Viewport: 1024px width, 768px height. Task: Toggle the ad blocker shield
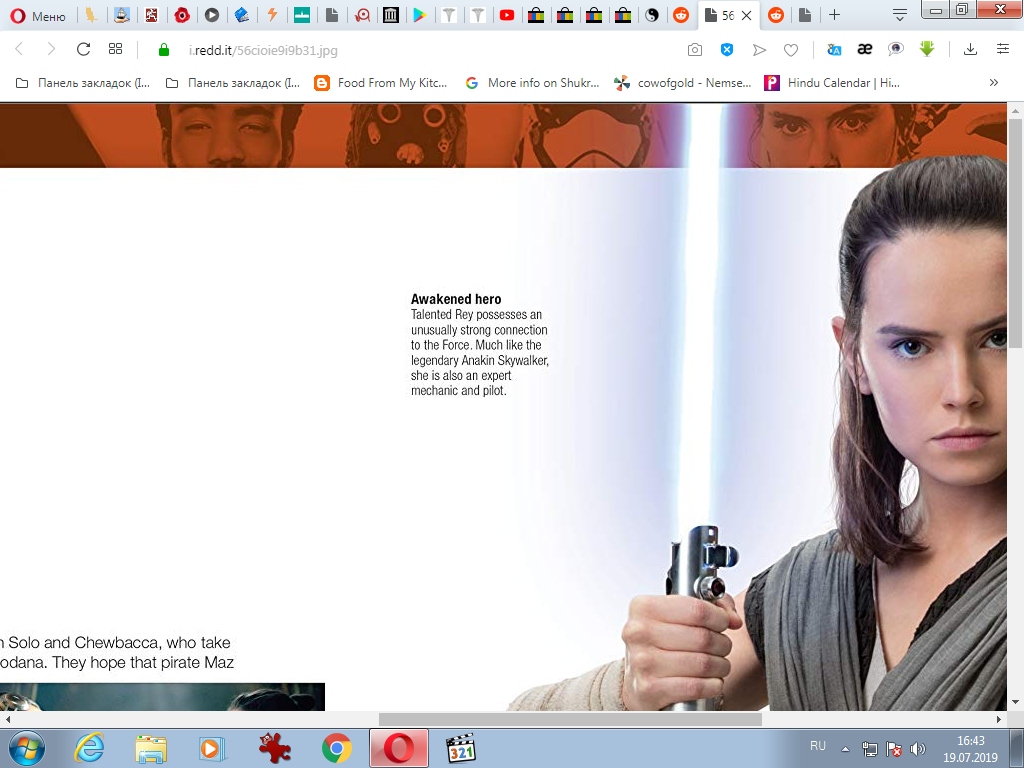click(727, 50)
